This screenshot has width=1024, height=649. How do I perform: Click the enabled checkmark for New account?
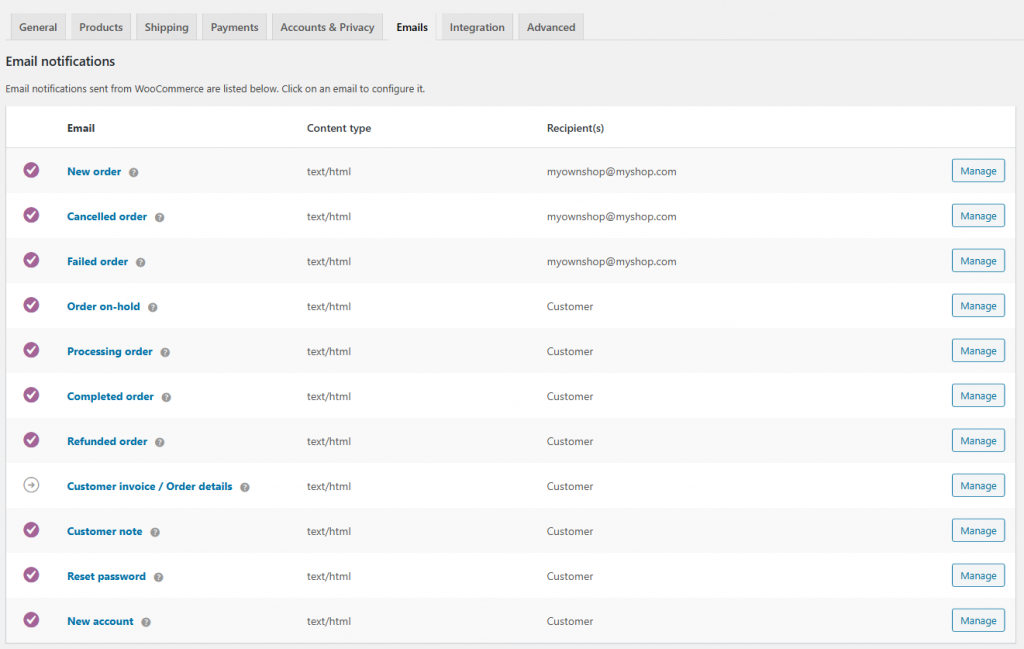click(x=31, y=620)
